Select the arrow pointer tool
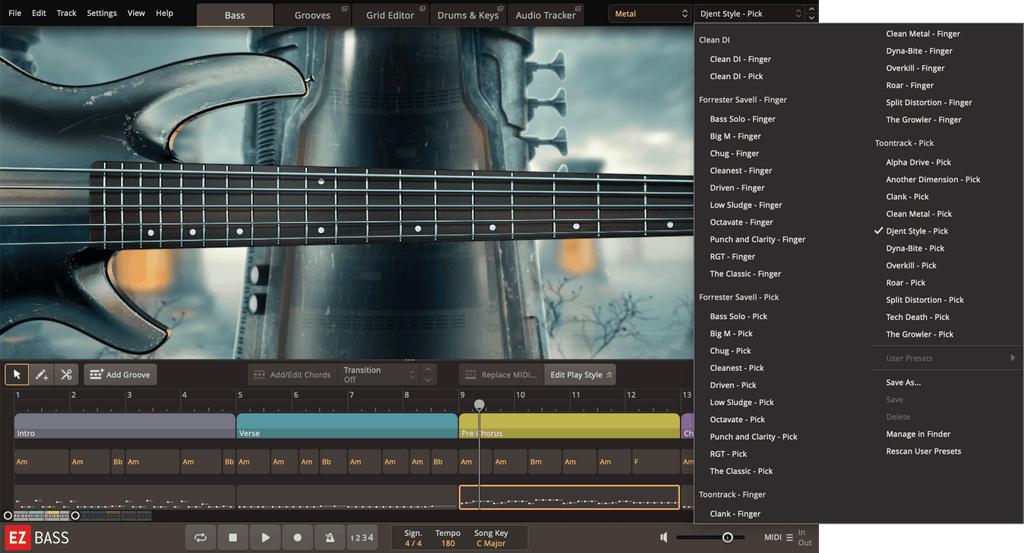1024x553 pixels. 17,375
